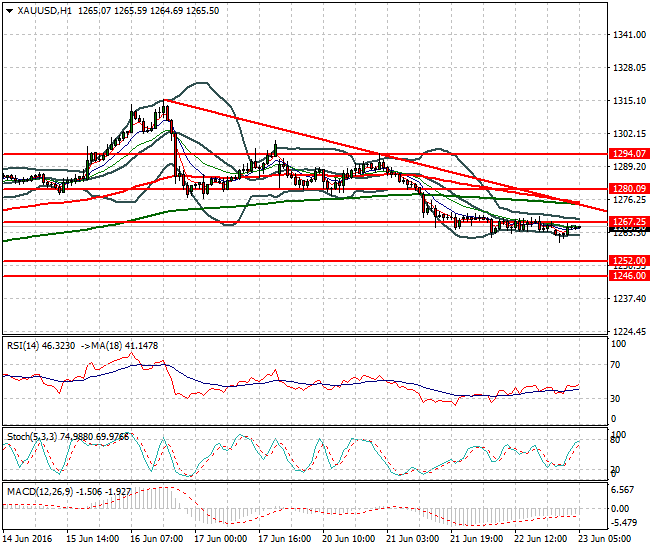
Task: Click the 17 Jun 16:00 time axis label
Action: (x=285, y=539)
